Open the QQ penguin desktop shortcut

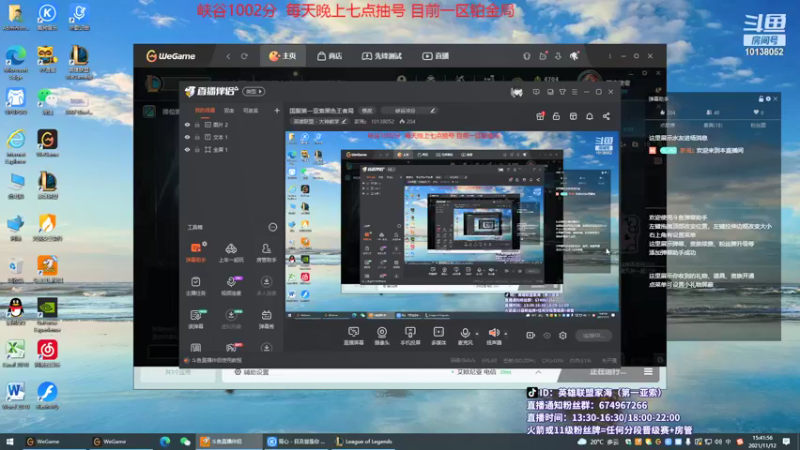[15, 312]
